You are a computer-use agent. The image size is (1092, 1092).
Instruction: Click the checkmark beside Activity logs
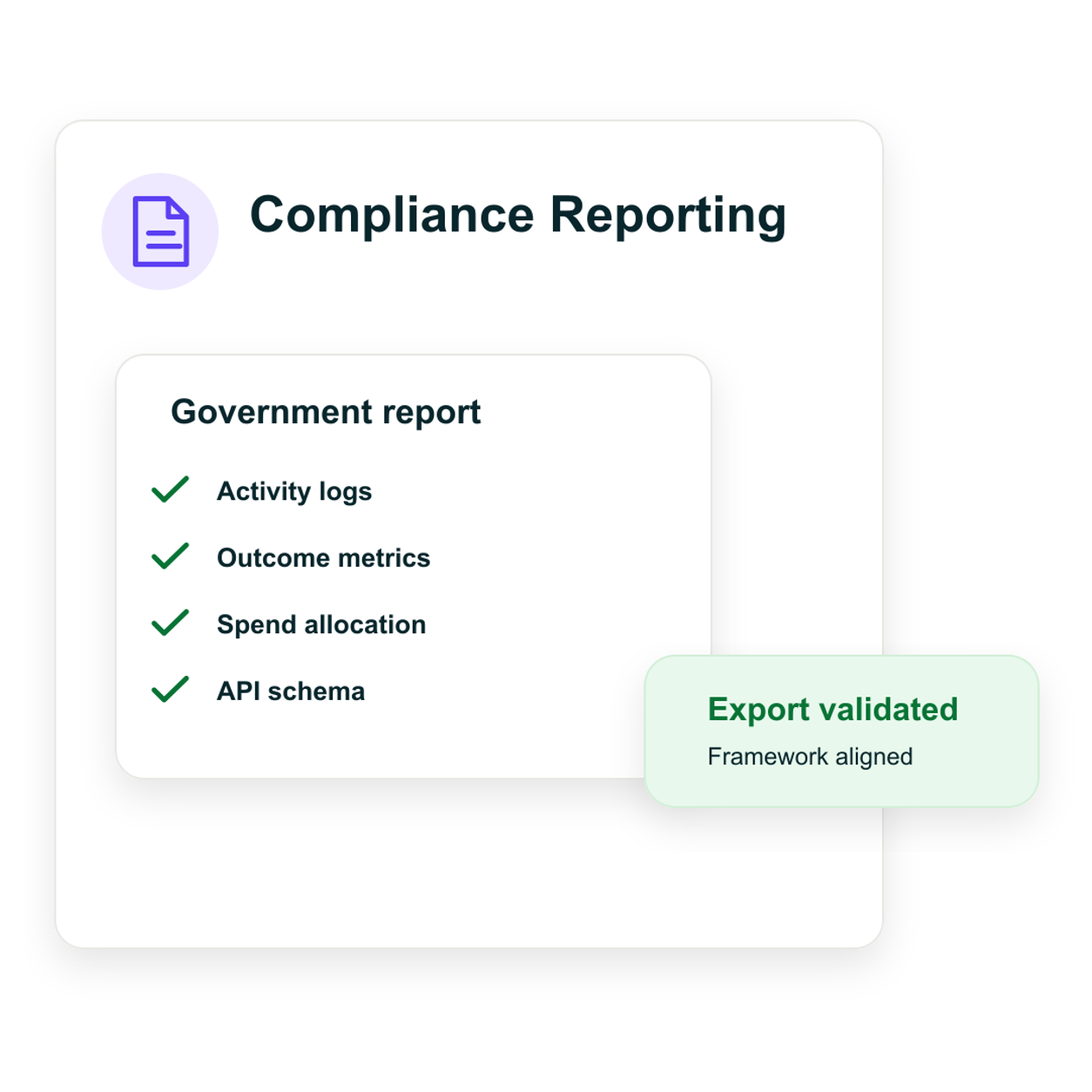coord(170,489)
